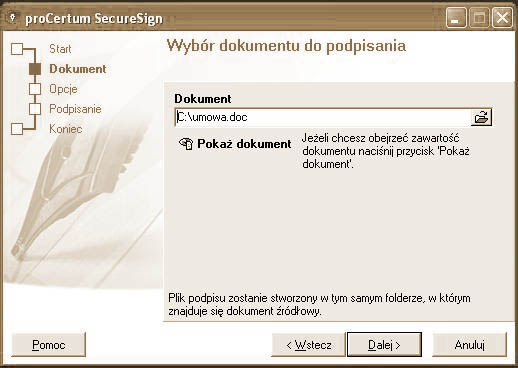This screenshot has width=518, height=368.
Task: Click the Pokaż dokument eye icon
Action: point(186,144)
